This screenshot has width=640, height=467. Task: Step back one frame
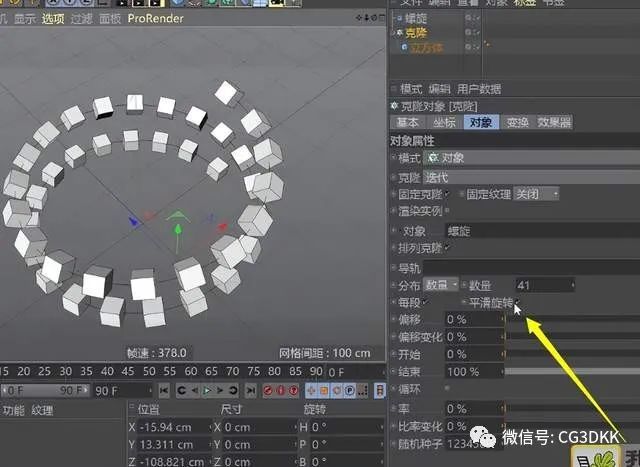(195, 391)
